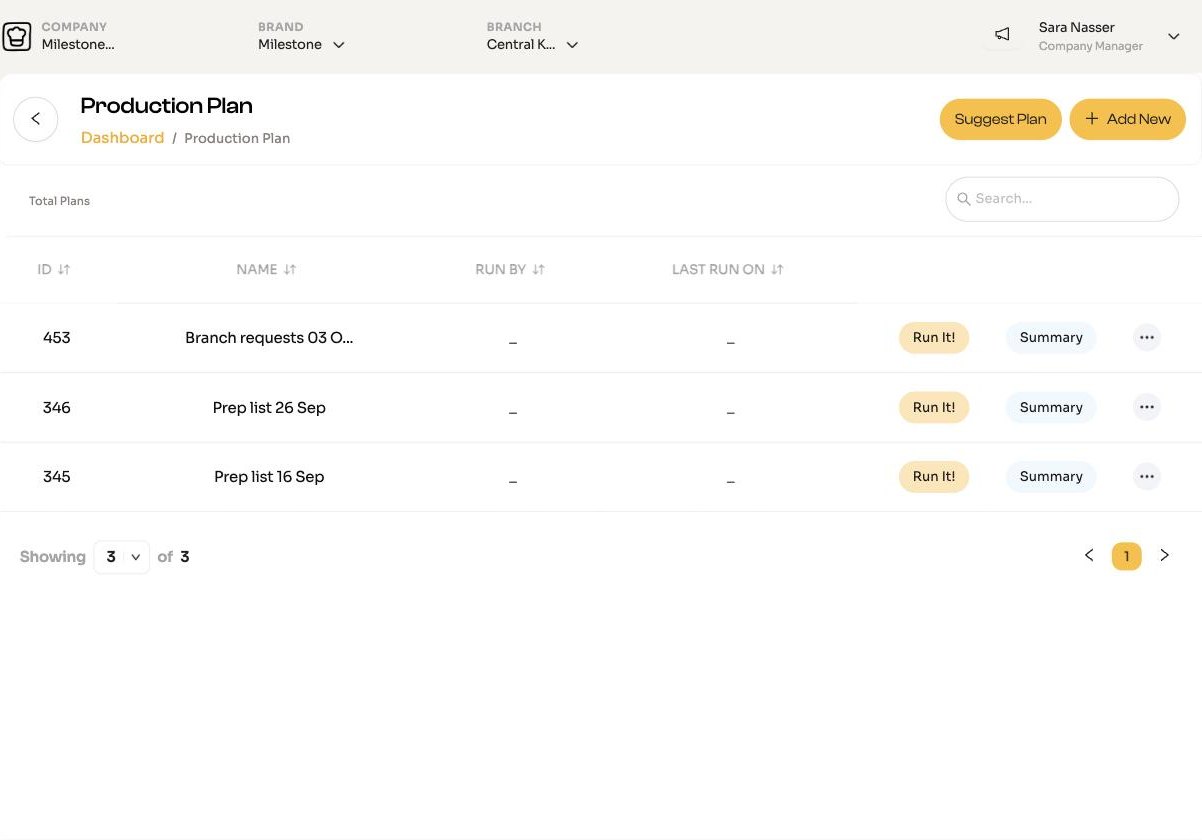Click ID cell 345
The height and width of the screenshot is (840, 1202).
point(57,477)
